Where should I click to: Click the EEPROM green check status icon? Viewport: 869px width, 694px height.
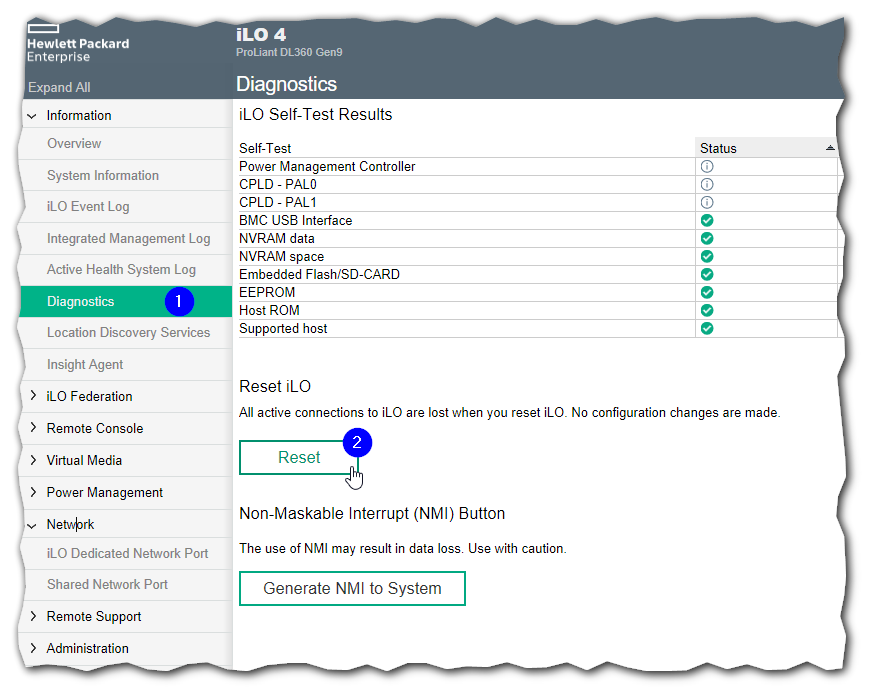[707, 293]
